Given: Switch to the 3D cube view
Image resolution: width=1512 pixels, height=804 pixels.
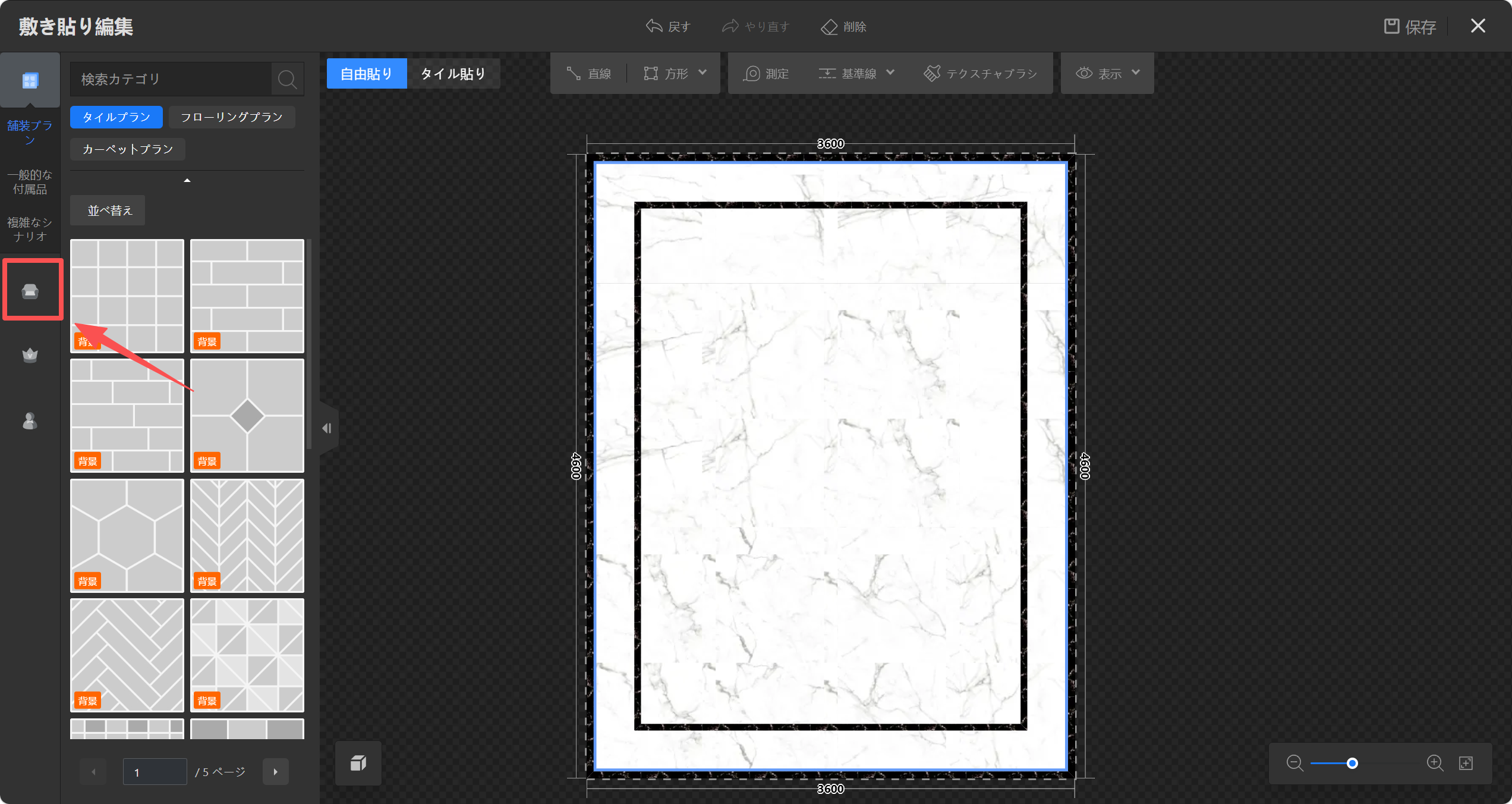Looking at the screenshot, I should tap(358, 763).
